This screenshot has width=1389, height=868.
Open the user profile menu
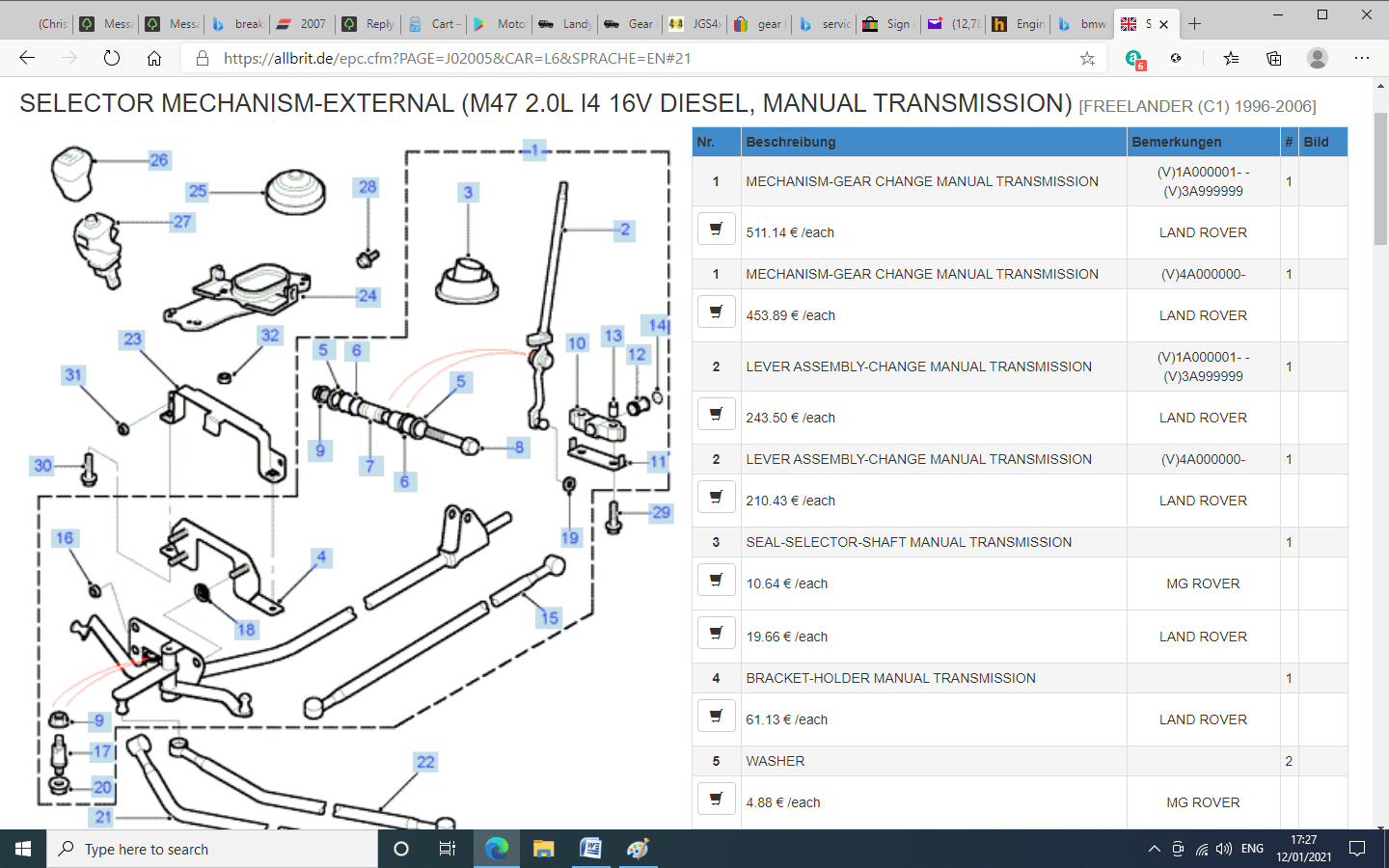point(1317,58)
